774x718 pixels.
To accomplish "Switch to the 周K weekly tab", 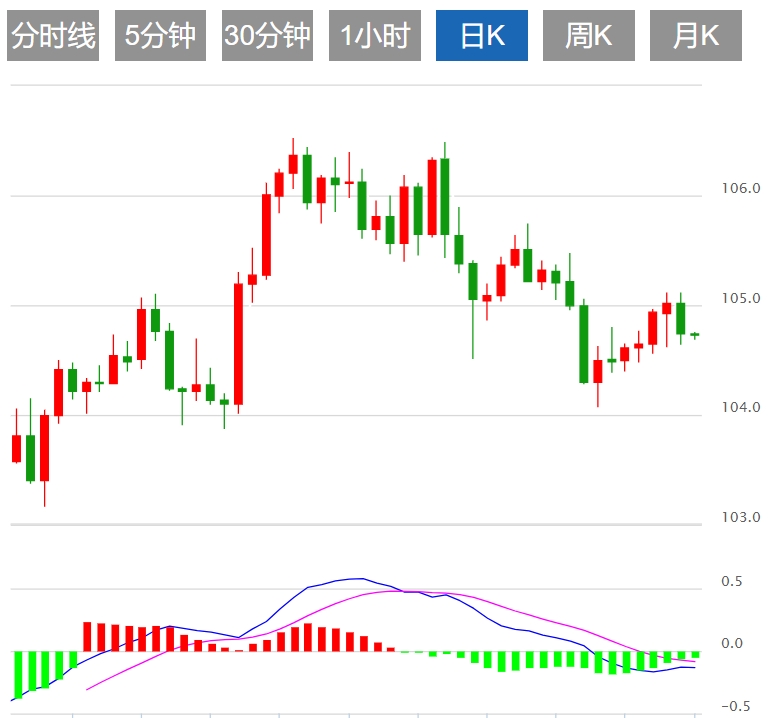I will [x=589, y=36].
